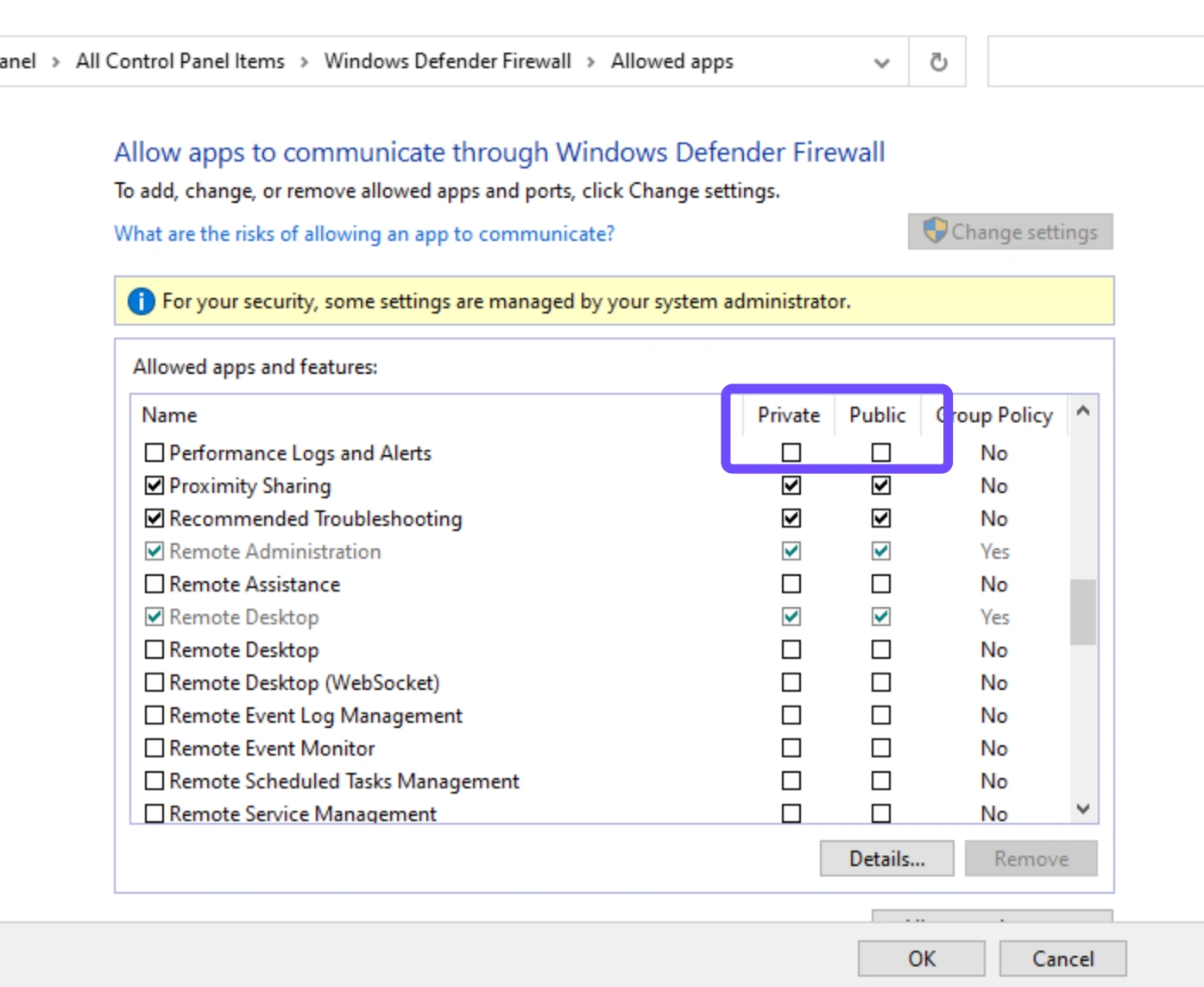This screenshot has width=1204, height=987.
Task: Uncheck Public for Proximity Sharing
Action: [881, 485]
